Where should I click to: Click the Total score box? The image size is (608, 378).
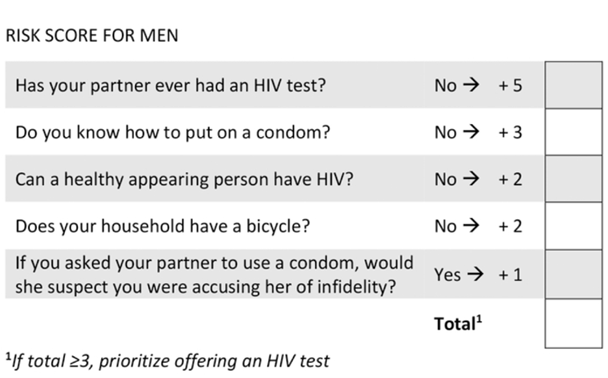click(x=573, y=323)
